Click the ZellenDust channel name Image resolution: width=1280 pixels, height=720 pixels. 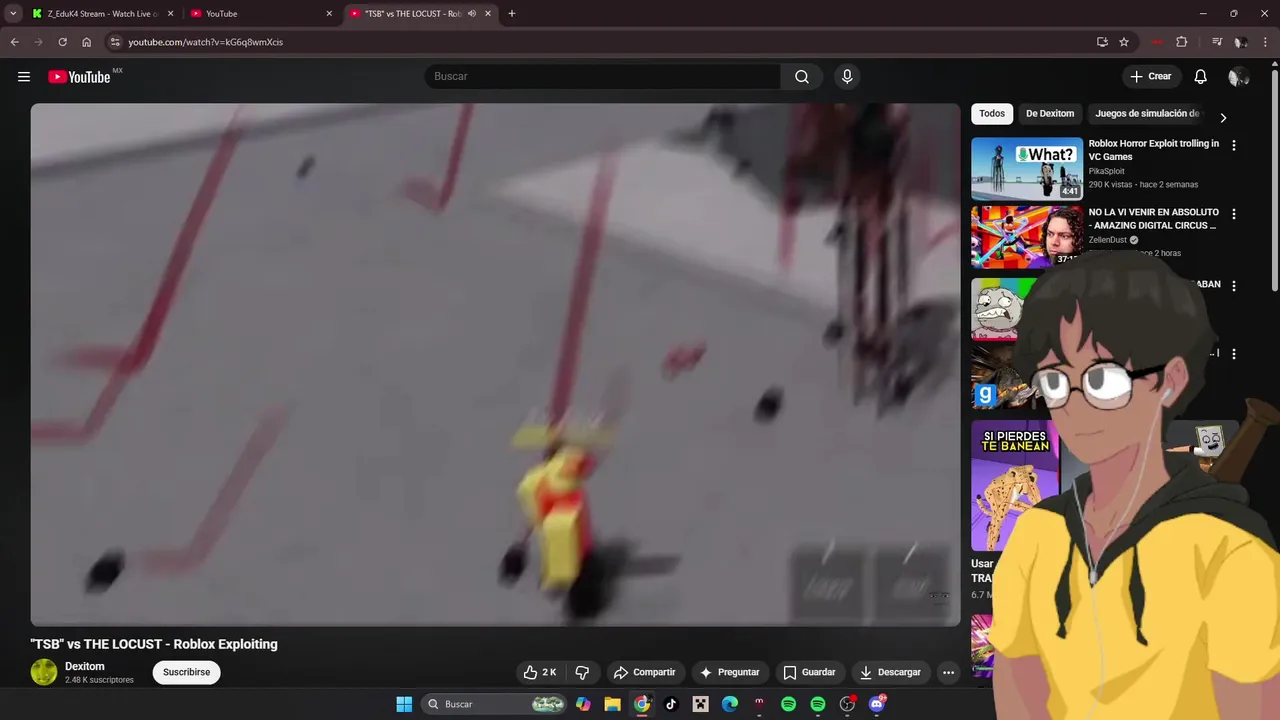pos(1108,240)
